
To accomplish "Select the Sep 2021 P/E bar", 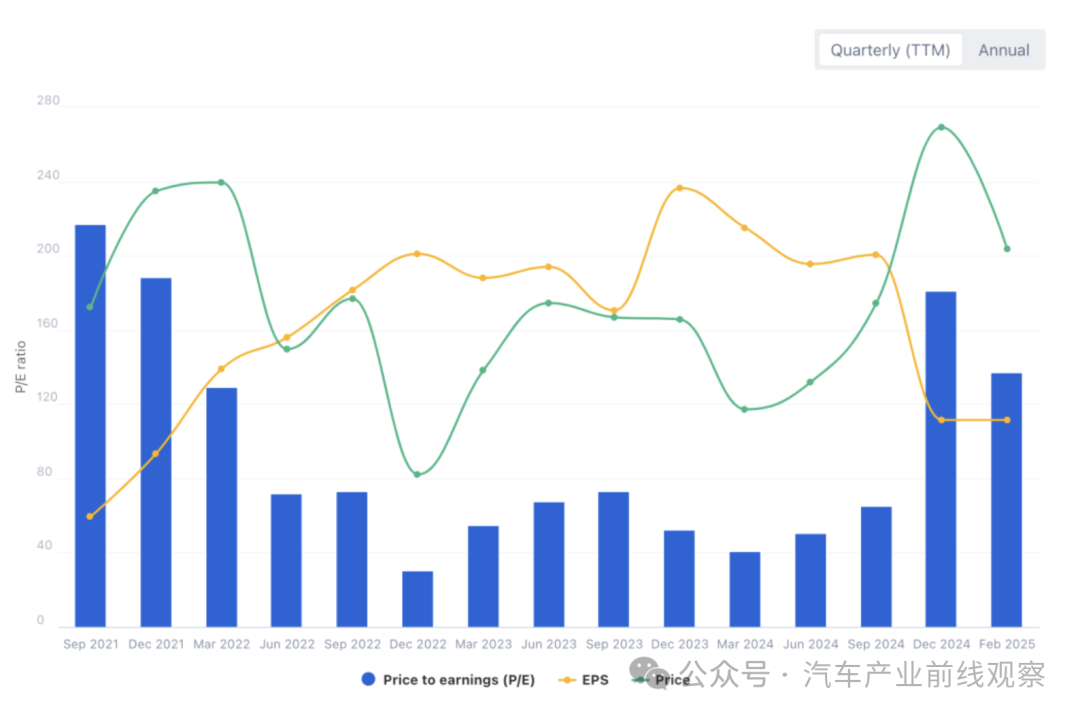I will [90, 425].
